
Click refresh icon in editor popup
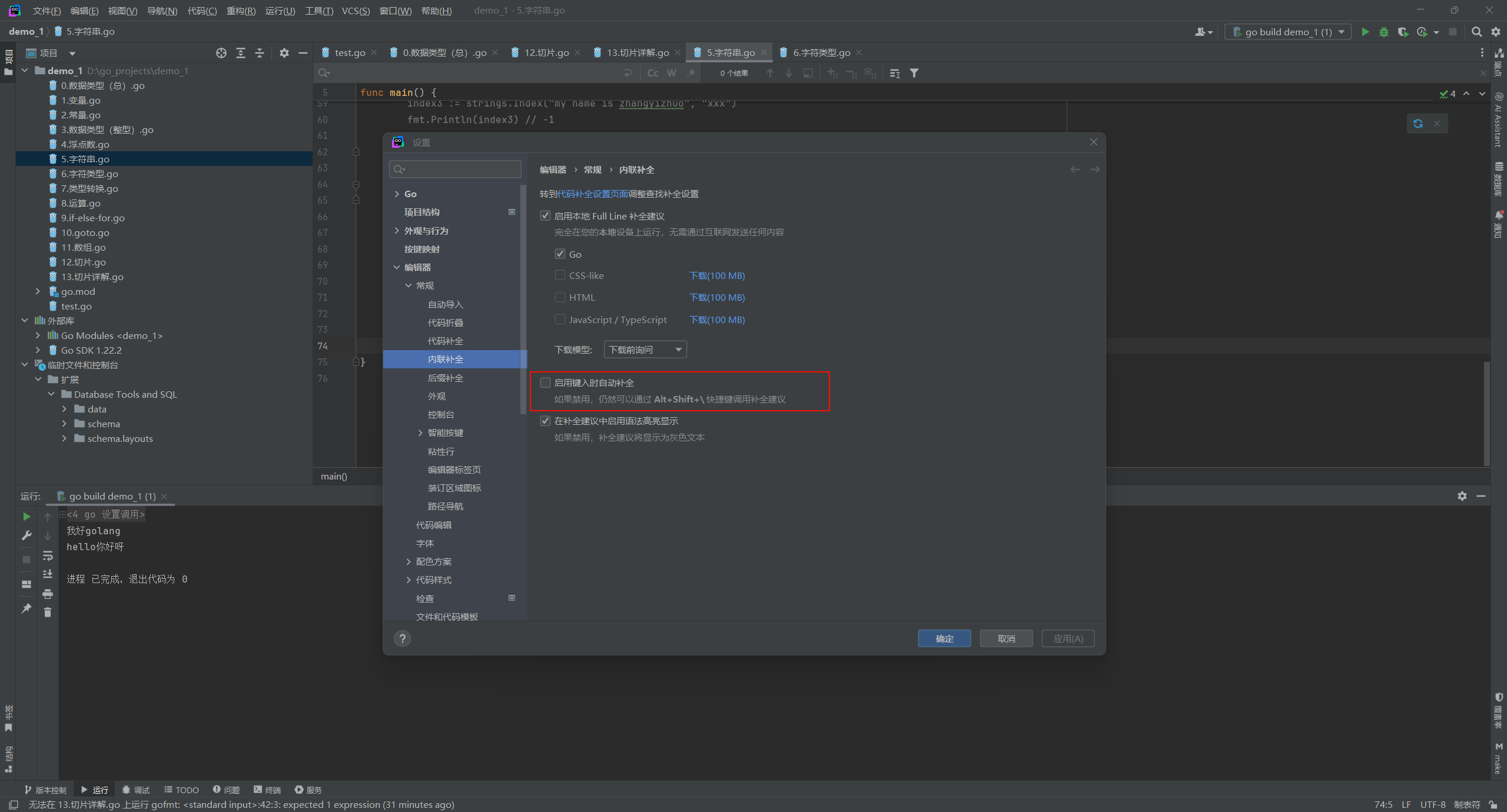1418,124
